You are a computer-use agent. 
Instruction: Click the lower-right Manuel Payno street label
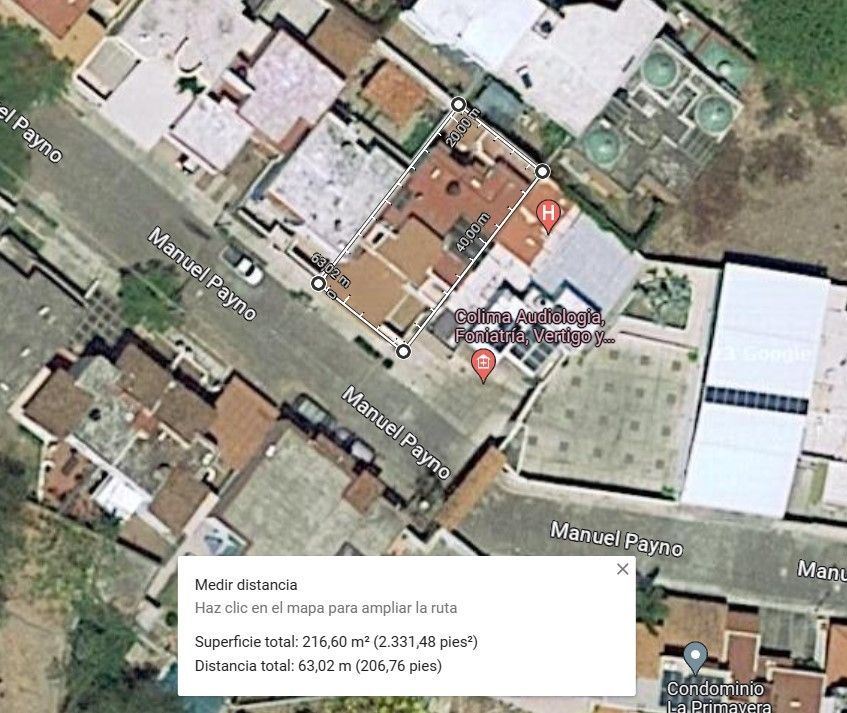click(x=616, y=539)
